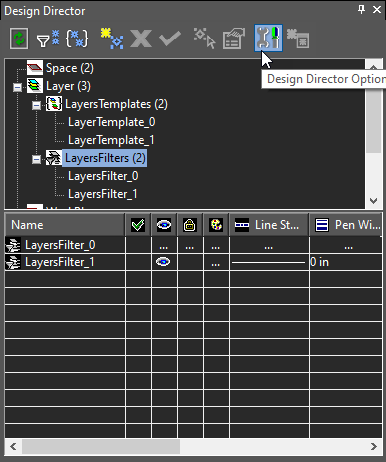Image resolution: width=386 pixels, height=462 pixels.
Task: Click the curly braces template toolbar icon
Action: [x=77, y=39]
